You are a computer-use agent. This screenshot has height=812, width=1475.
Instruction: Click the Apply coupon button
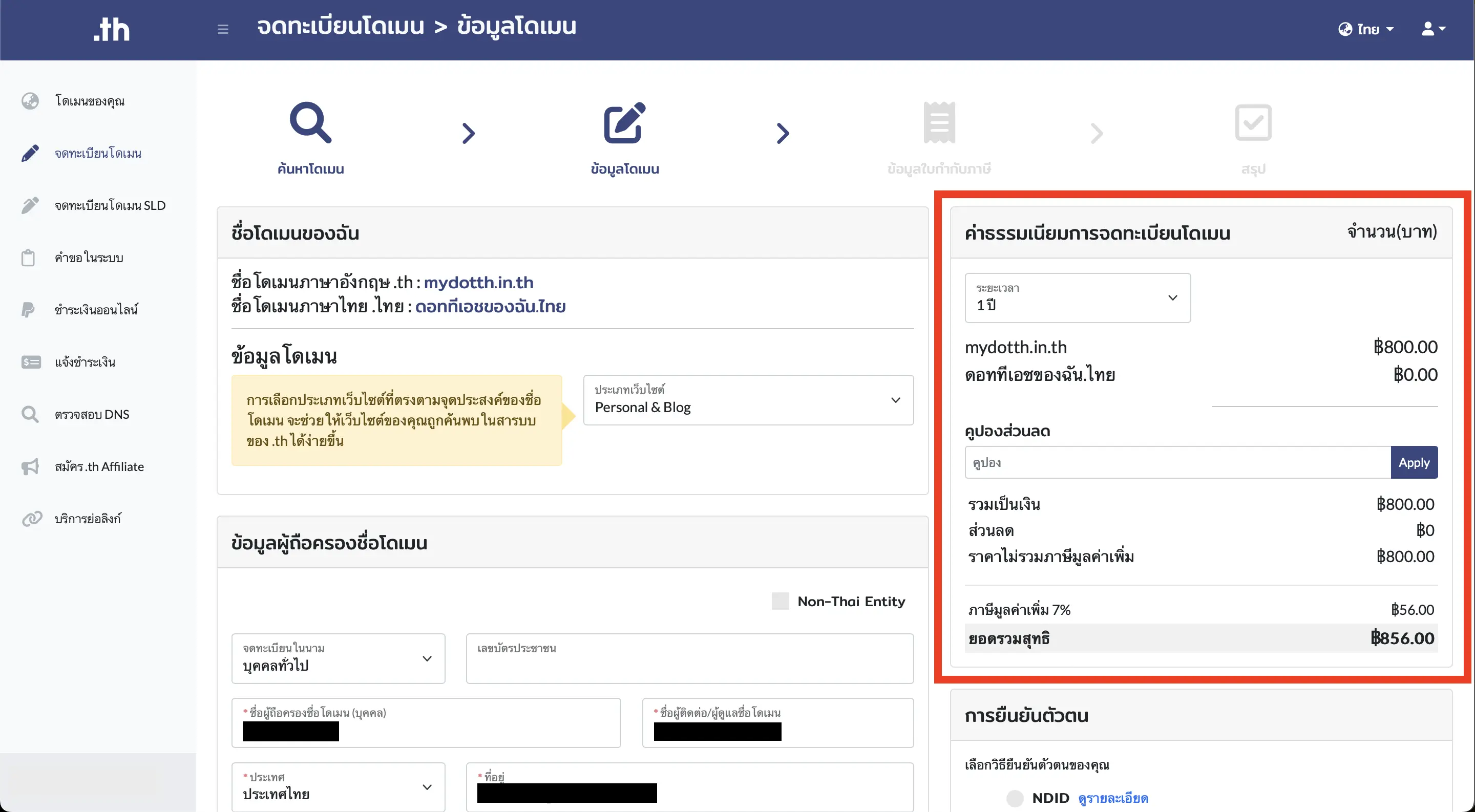pyautogui.click(x=1414, y=462)
